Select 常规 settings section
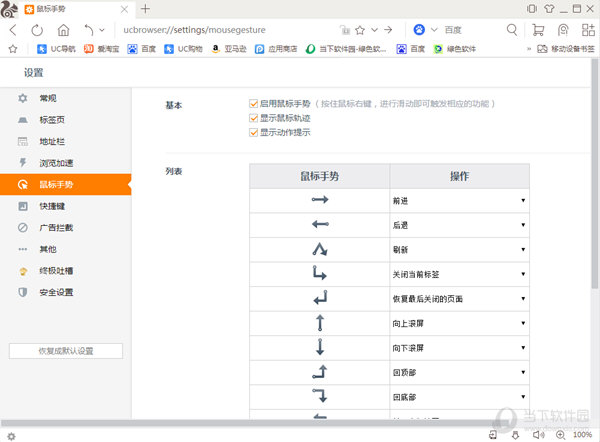This screenshot has height=442, width=600. pyautogui.click(x=65, y=98)
